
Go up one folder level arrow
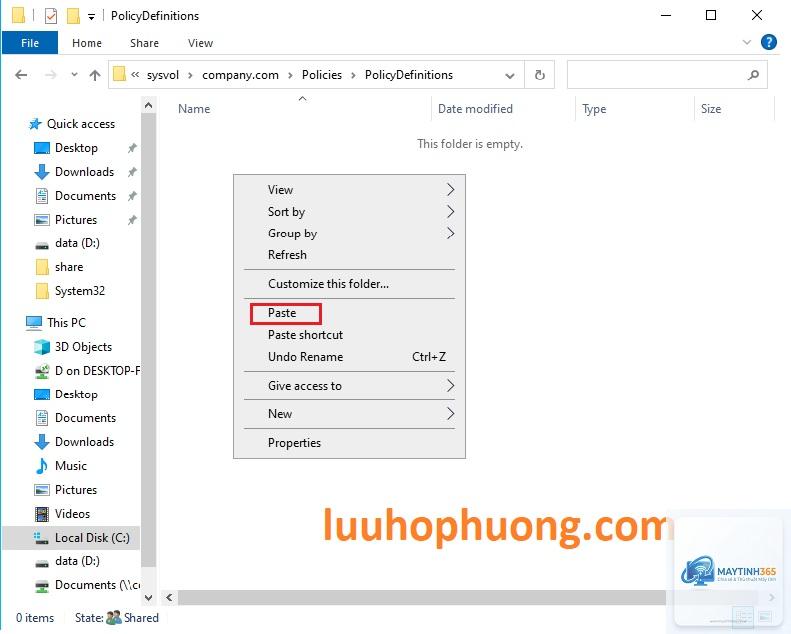(x=95, y=75)
